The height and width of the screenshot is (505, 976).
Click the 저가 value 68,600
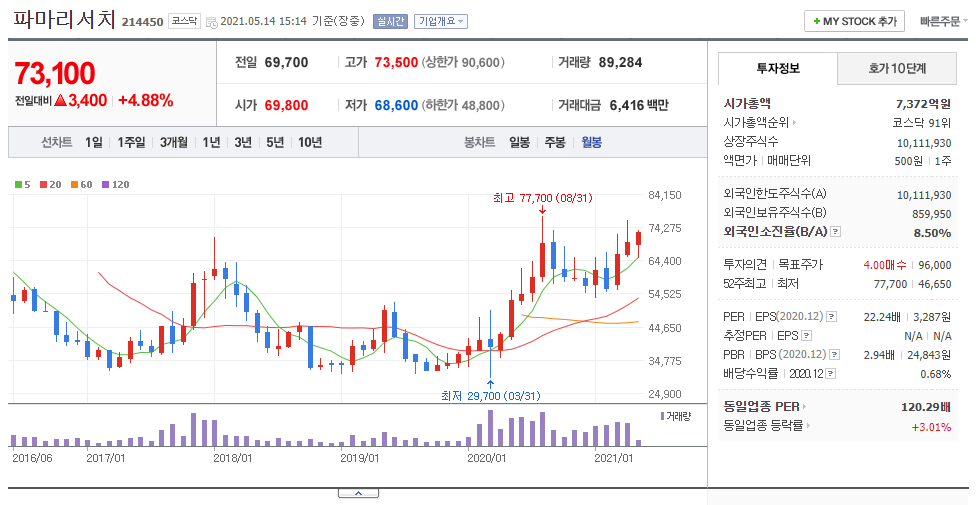click(x=396, y=105)
